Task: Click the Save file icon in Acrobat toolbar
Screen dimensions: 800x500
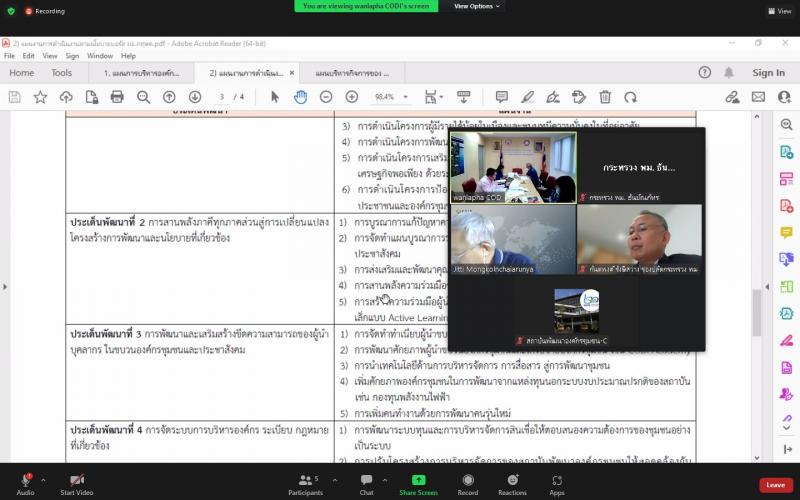Action: [14, 97]
